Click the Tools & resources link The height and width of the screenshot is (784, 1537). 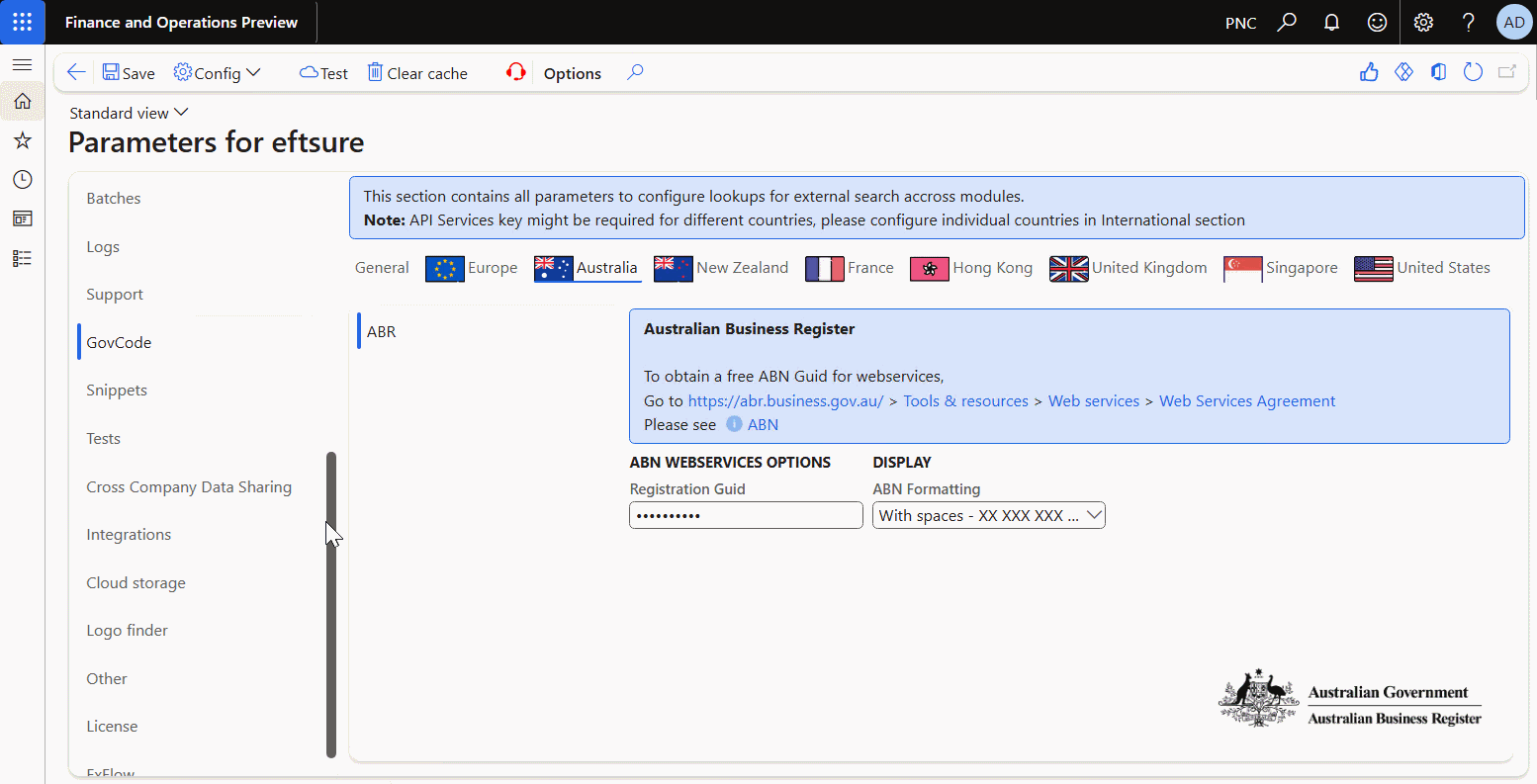(x=965, y=401)
